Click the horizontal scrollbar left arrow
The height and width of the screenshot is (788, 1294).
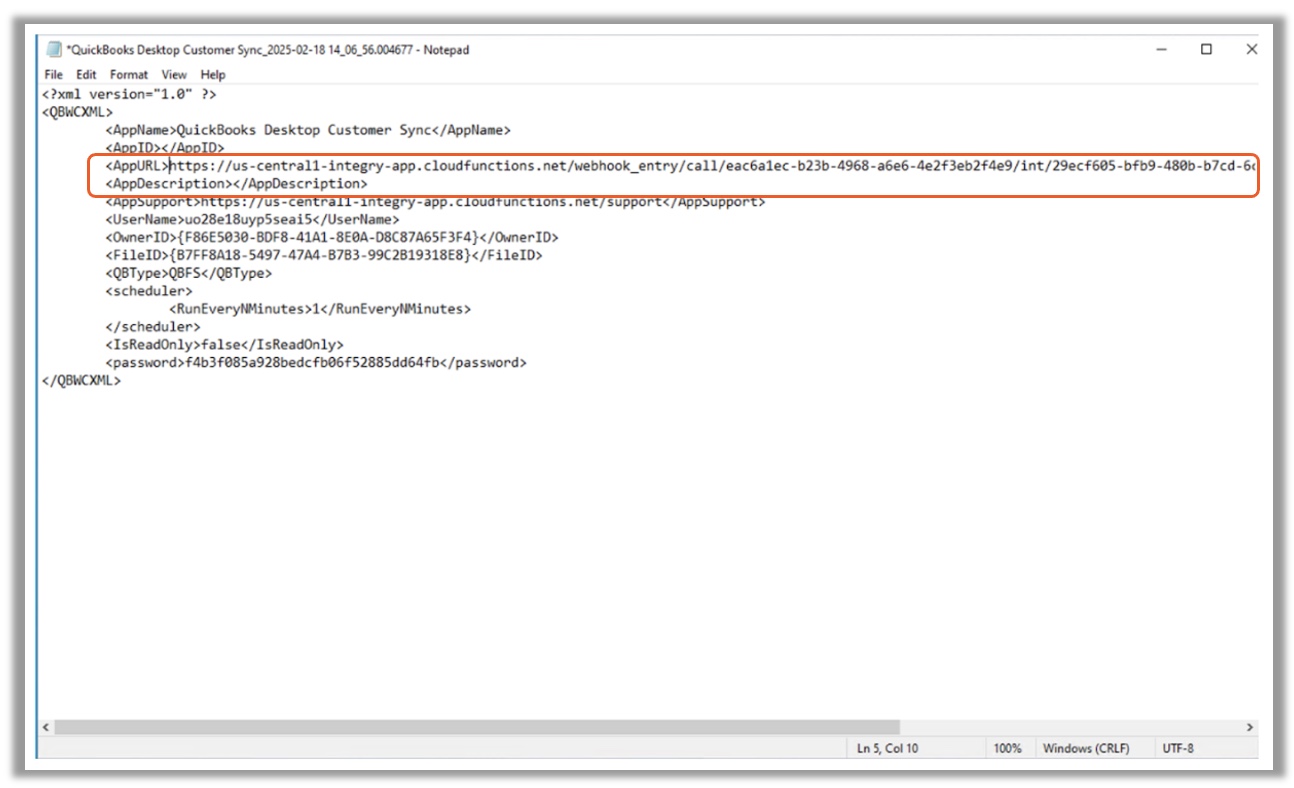pyautogui.click(x=46, y=727)
